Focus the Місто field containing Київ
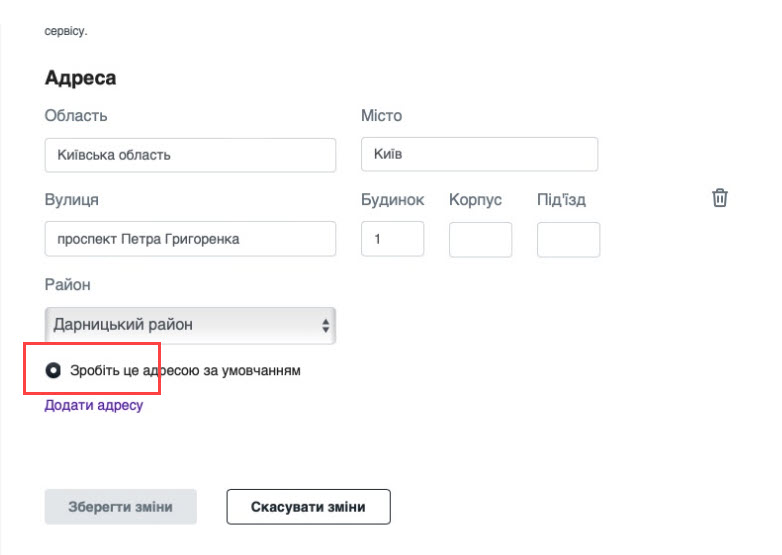Viewport: 782px width, 555px height. [479, 154]
